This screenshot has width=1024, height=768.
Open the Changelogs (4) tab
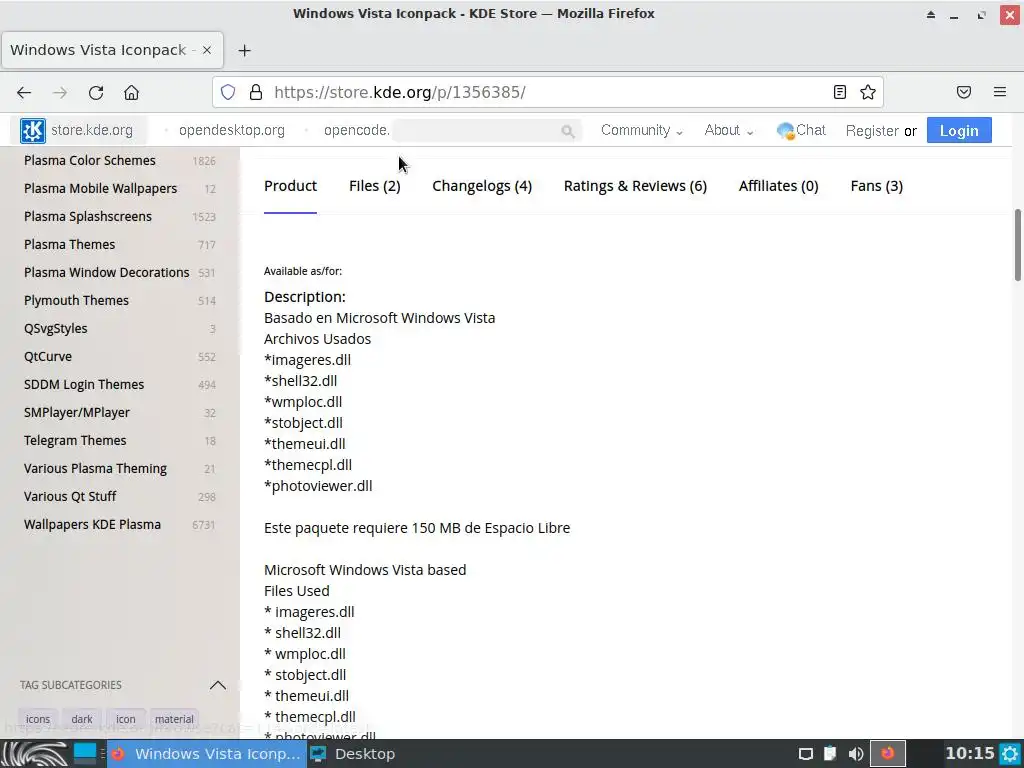click(x=482, y=186)
